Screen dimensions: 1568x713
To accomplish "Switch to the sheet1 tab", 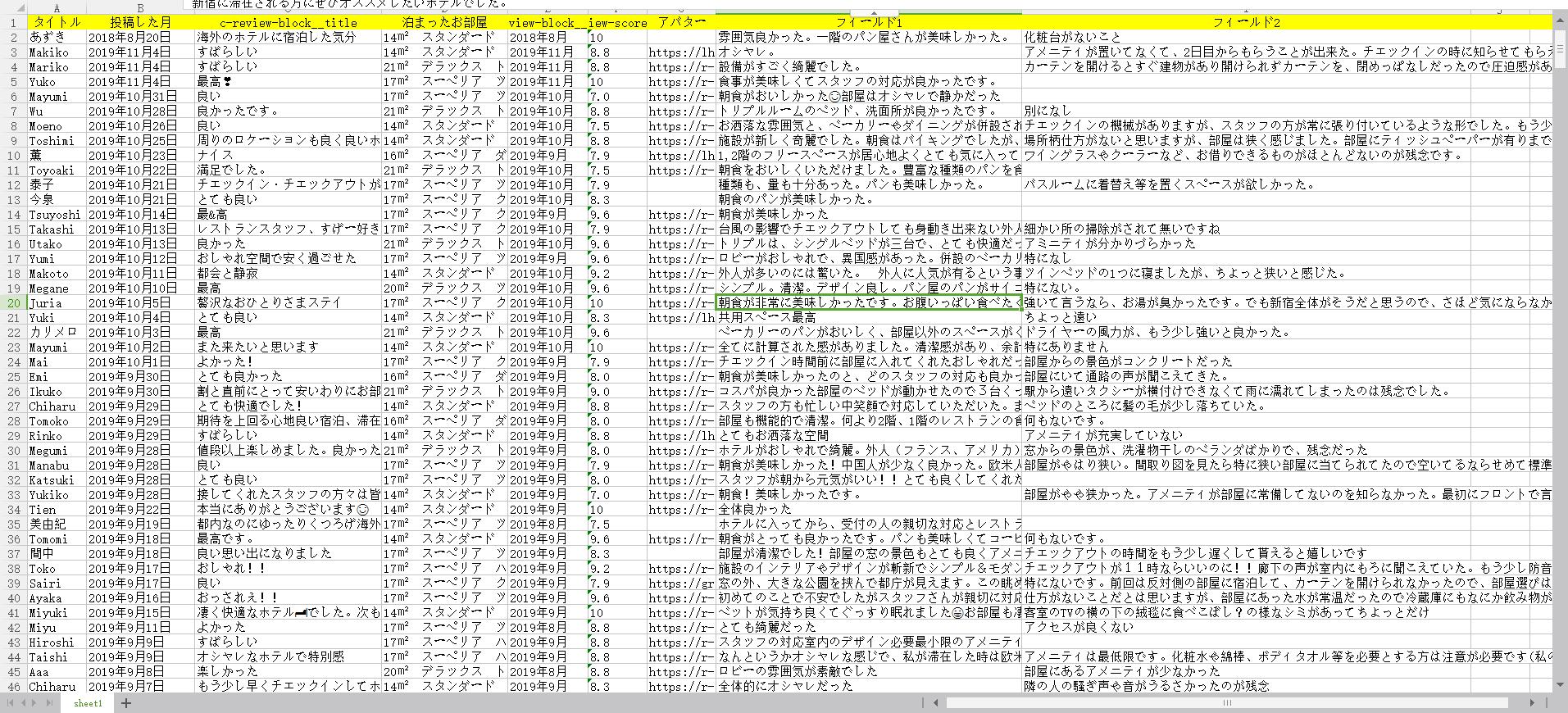I will pyautogui.click(x=88, y=703).
